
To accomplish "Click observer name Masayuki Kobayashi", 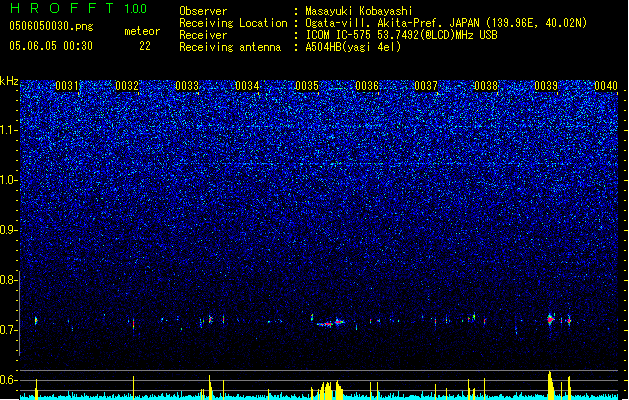I will point(359,11).
